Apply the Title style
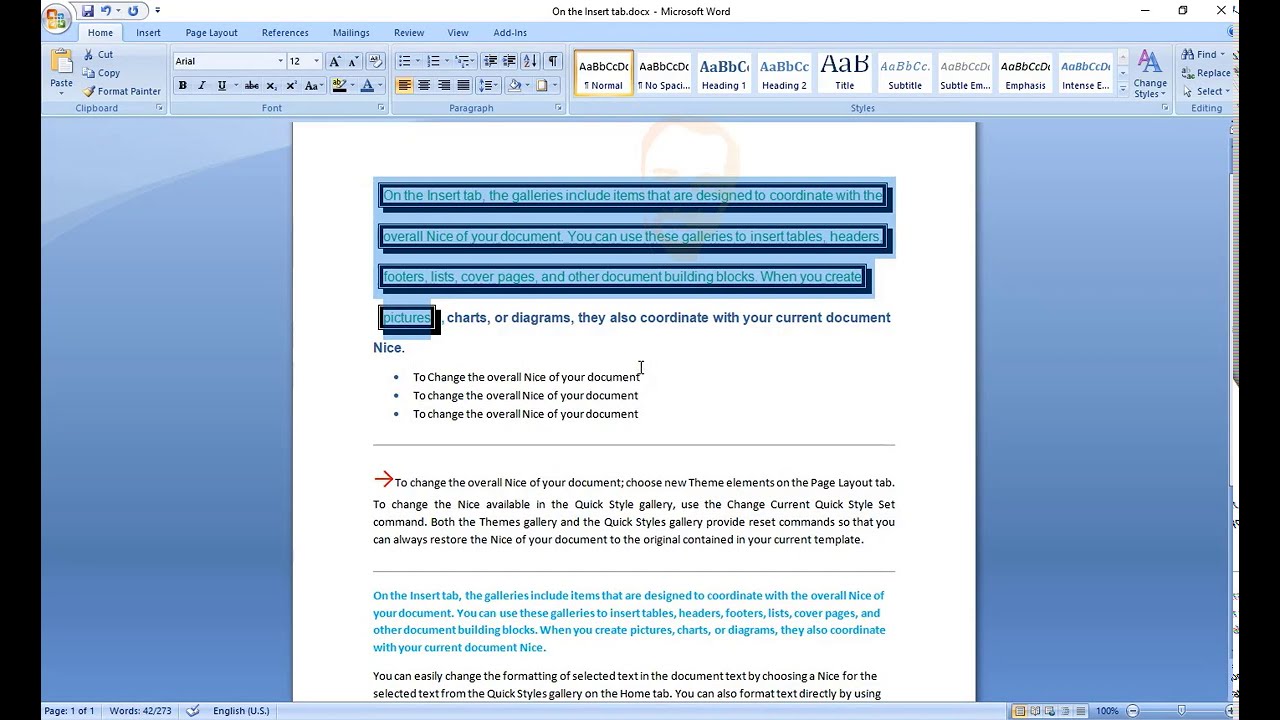Image resolution: width=1280 pixels, height=720 pixels. 844,73
